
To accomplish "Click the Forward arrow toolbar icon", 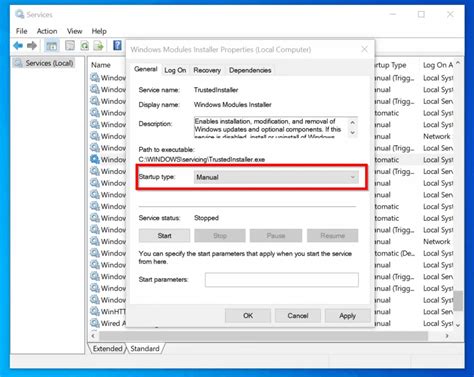I will point(32,45).
